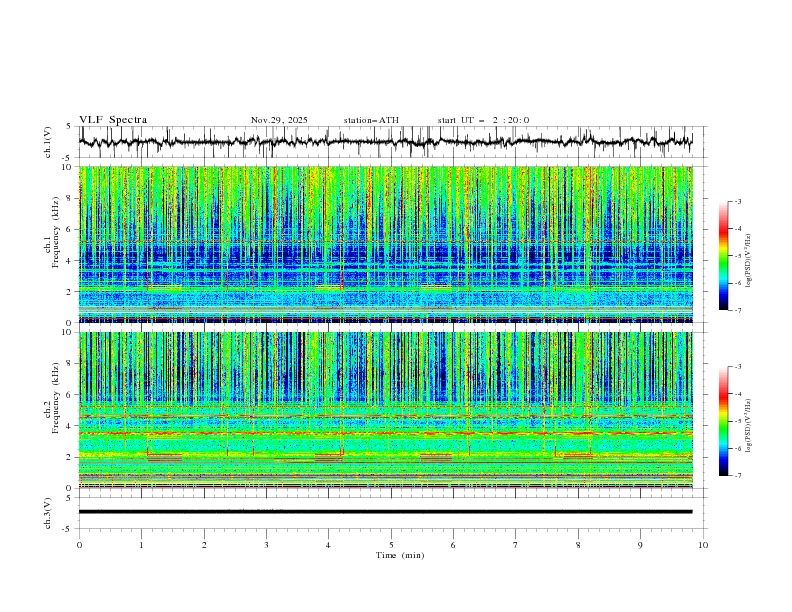Click inside the ch.2 spectrogram panel

tap(385, 410)
